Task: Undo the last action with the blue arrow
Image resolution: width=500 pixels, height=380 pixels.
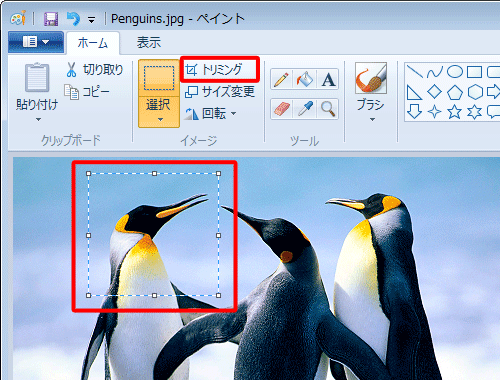Action: click(73, 18)
